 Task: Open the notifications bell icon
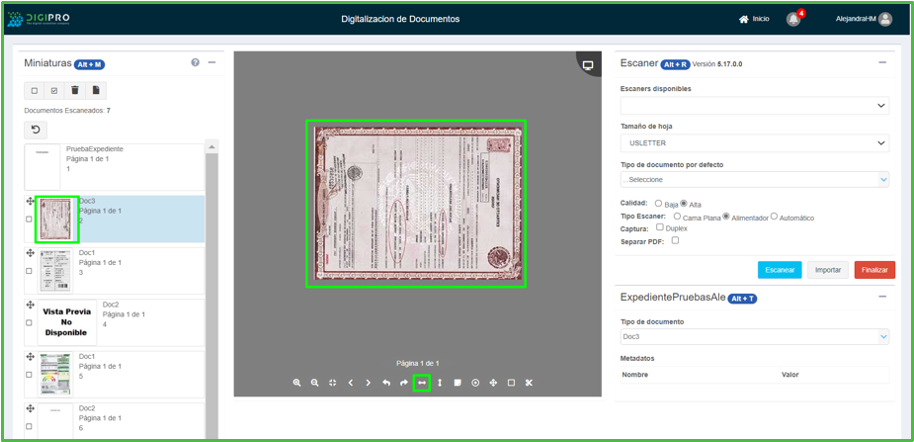point(793,19)
